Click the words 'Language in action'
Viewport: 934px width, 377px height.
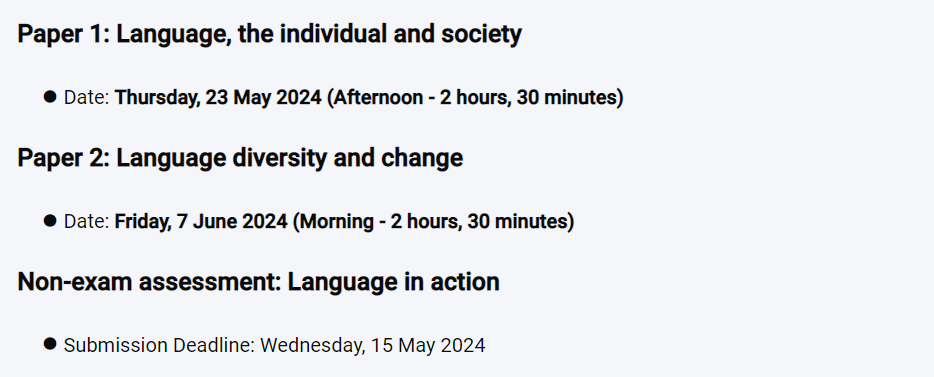(x=394, y=282)
